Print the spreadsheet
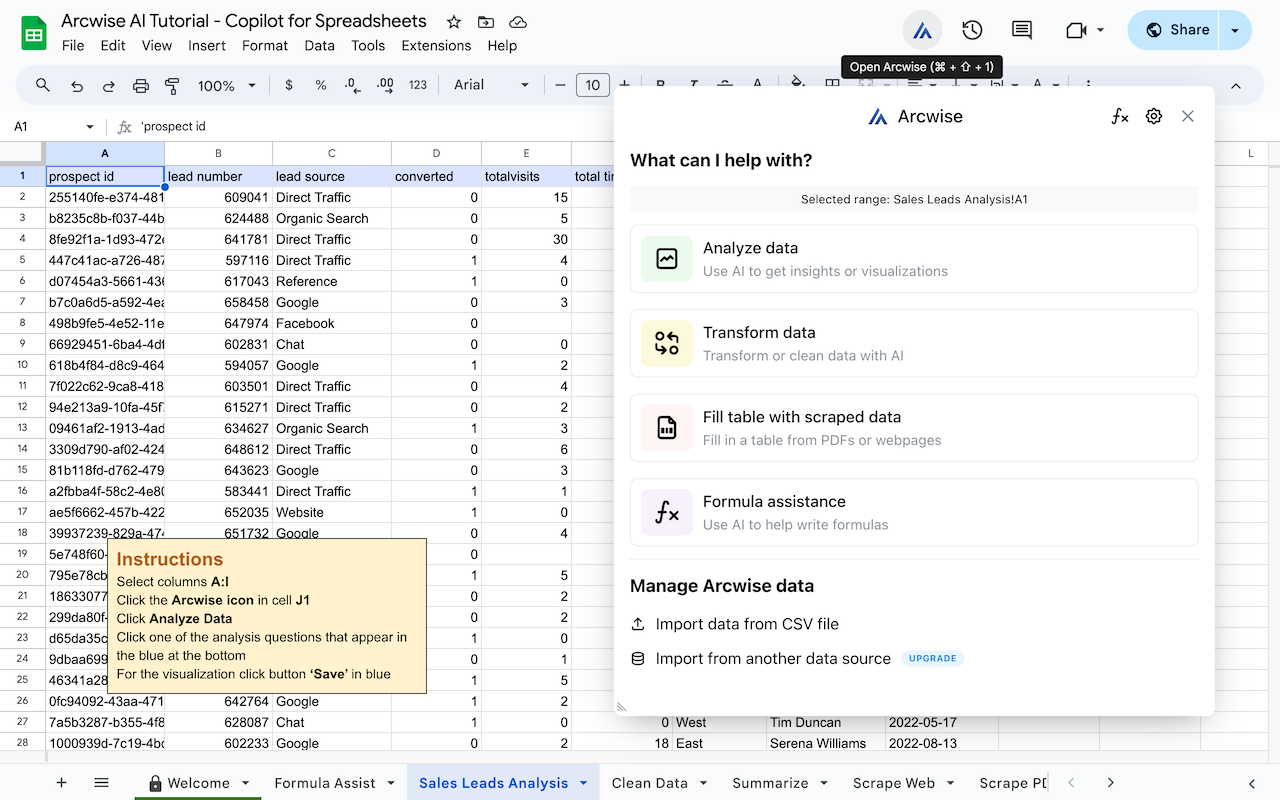The image size is (1280, 800). [141, 86]
